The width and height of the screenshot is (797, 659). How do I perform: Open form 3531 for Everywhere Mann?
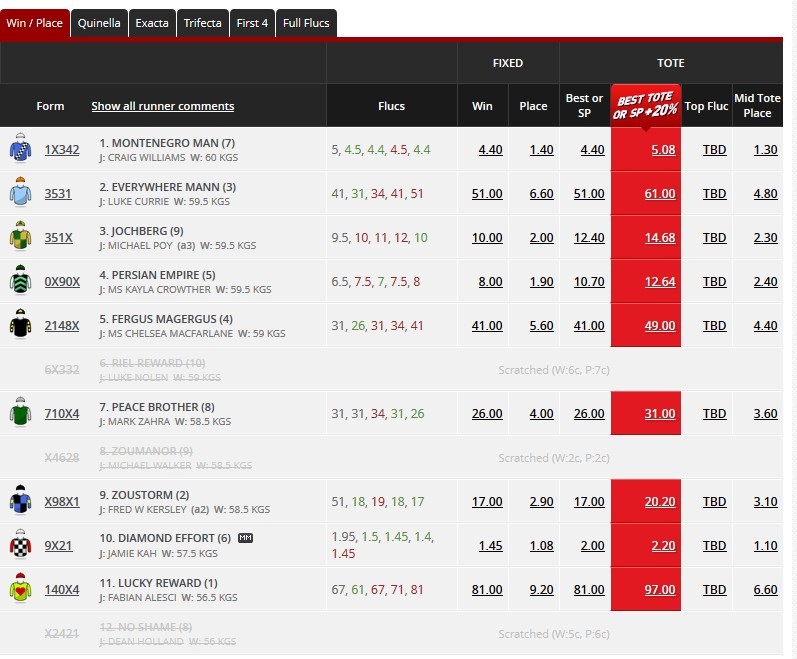[58, 194]
